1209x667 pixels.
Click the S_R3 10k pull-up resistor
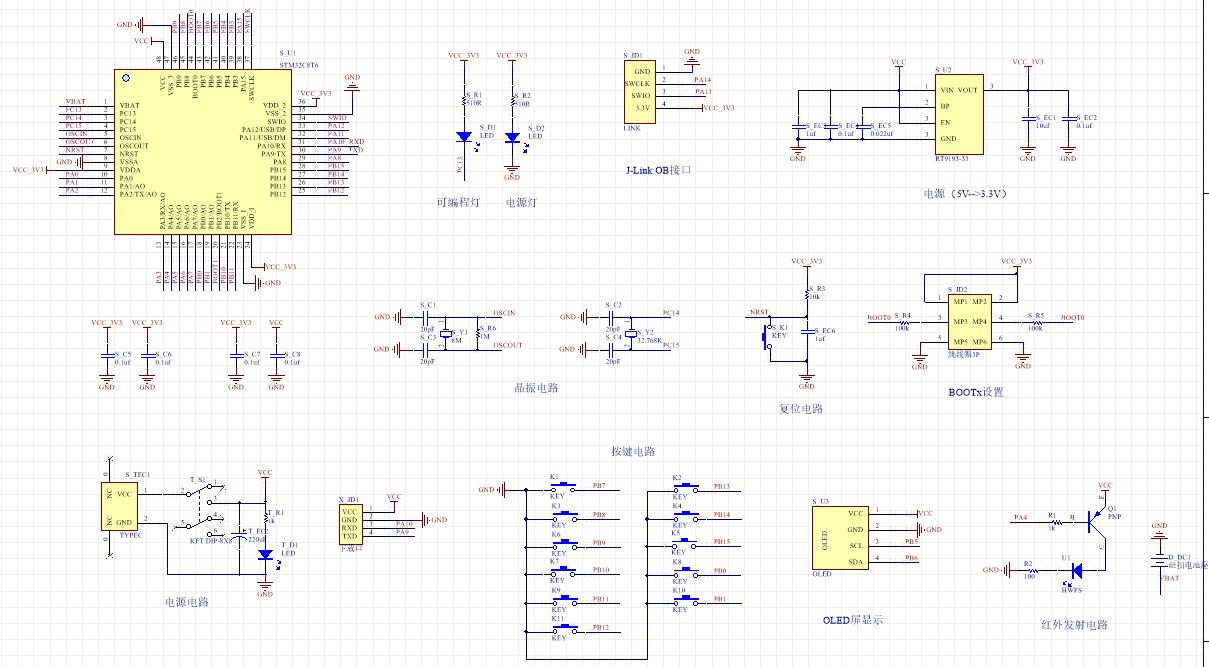pyautogui.click(x=807, y=292)
